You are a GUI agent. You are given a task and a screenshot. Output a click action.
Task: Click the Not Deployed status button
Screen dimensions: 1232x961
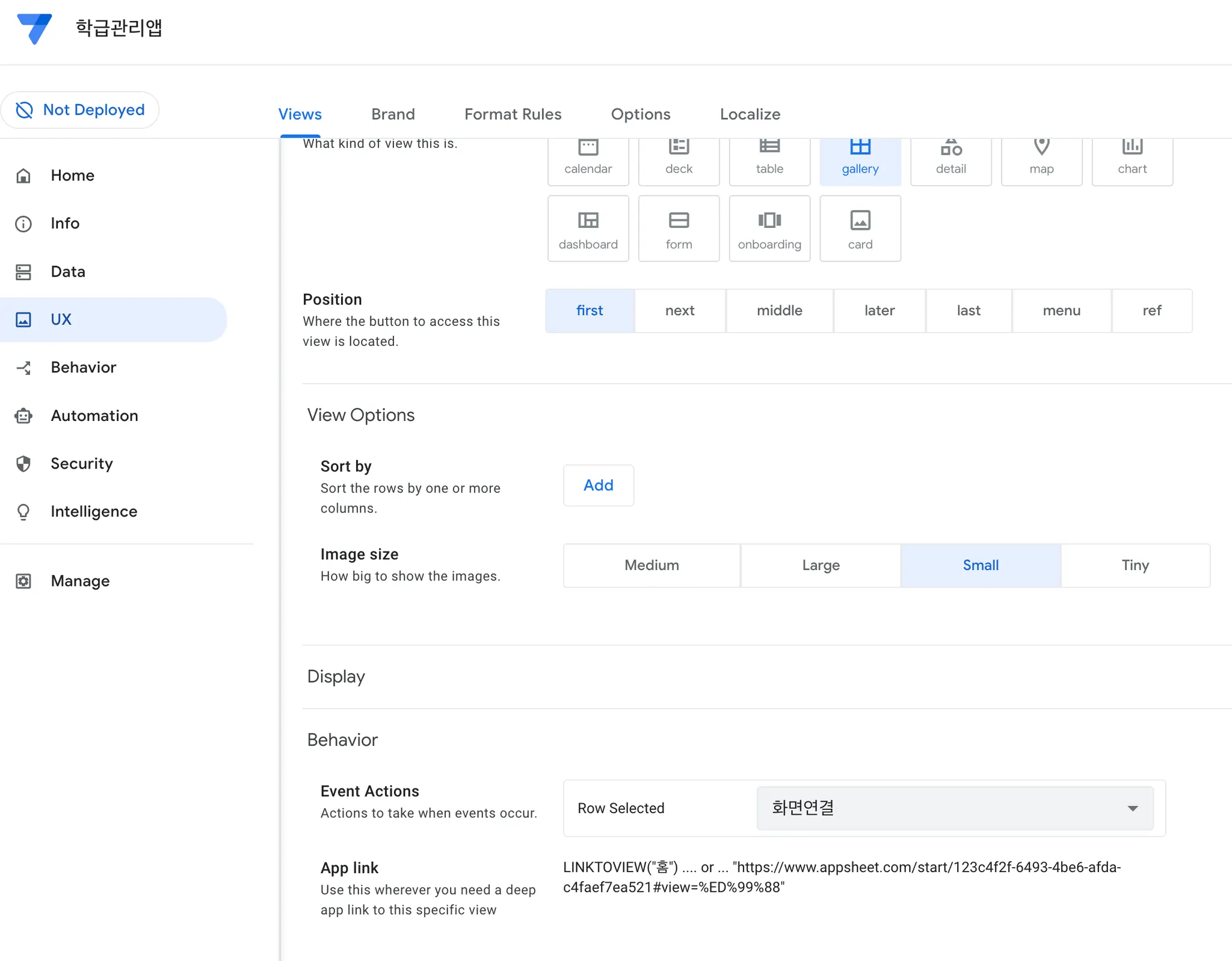pyautogui.click(x=80, y=109)
